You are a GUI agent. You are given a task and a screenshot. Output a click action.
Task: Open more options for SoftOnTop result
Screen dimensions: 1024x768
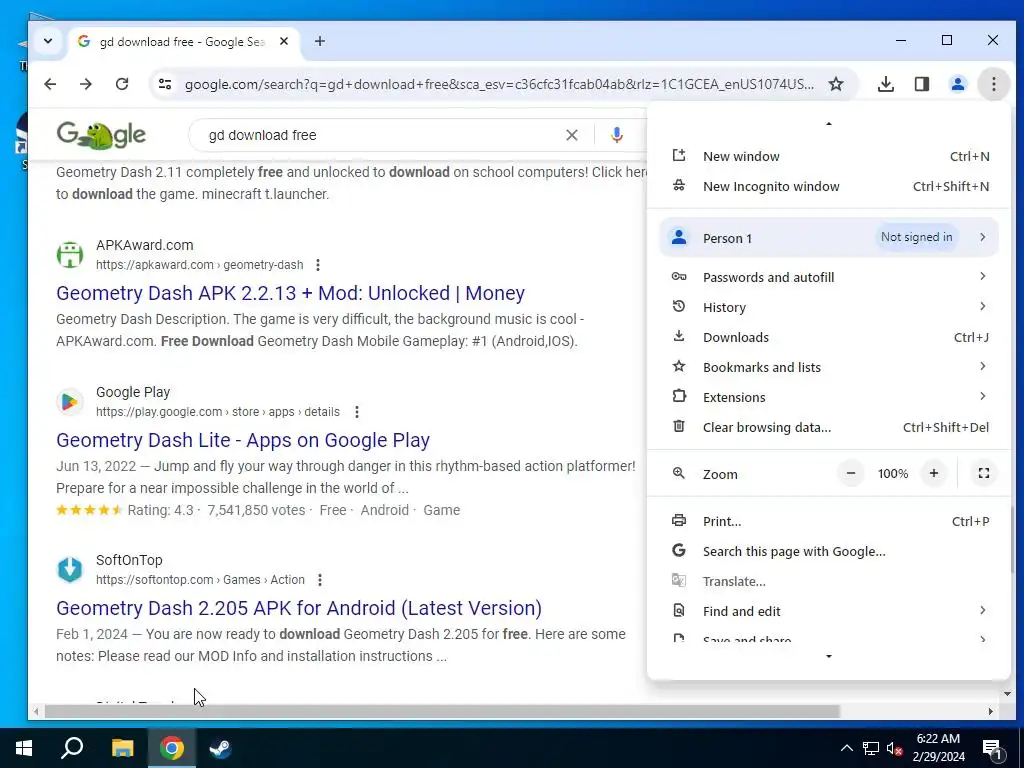pyautogui.click(x=320, y=580)
